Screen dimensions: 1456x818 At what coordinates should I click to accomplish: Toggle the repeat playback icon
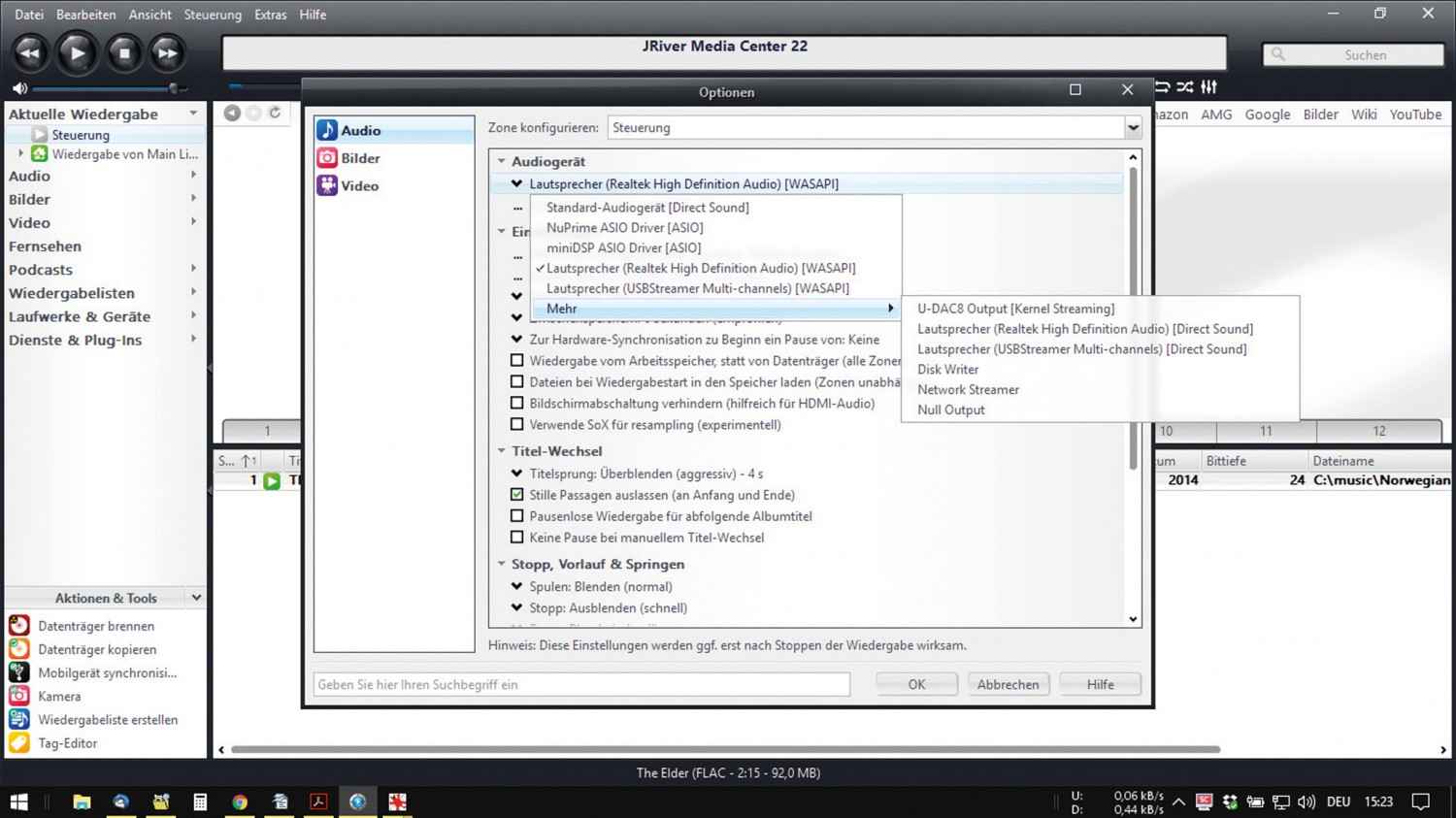click(1162, 87)
